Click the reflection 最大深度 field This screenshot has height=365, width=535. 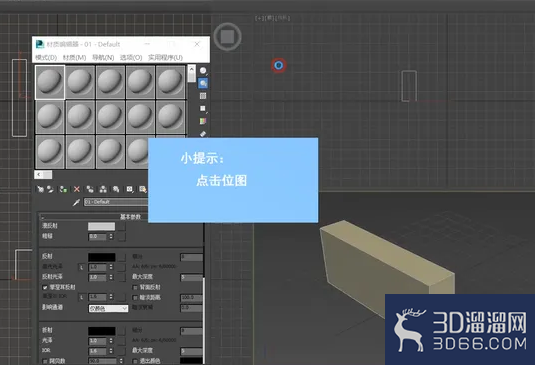pos(191,277)
